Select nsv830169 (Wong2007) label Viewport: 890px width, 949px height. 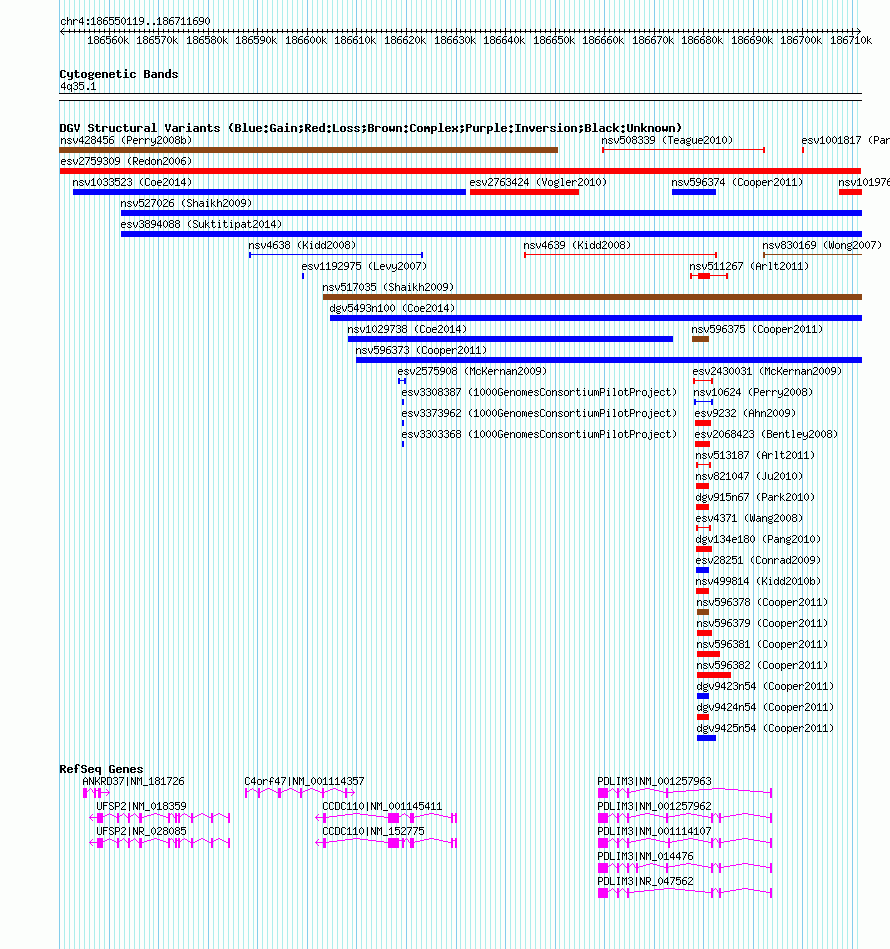(822, 245)
